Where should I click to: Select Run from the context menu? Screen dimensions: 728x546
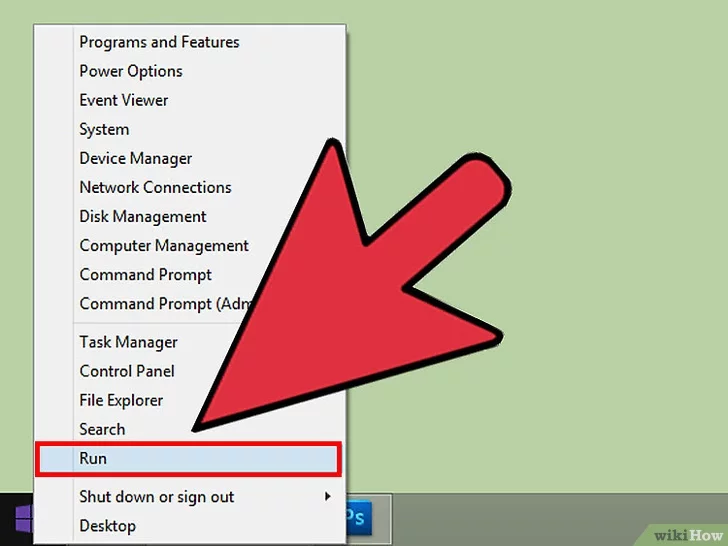(188, 459)
